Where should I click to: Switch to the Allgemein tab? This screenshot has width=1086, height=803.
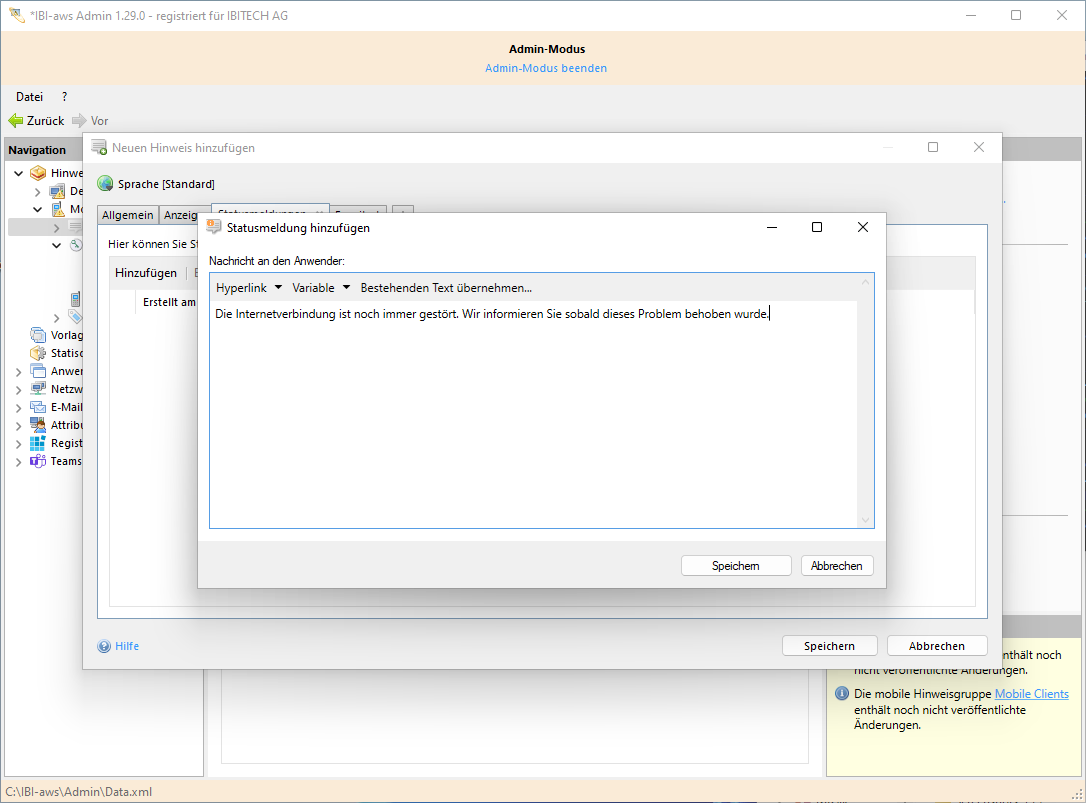(128, 215)
